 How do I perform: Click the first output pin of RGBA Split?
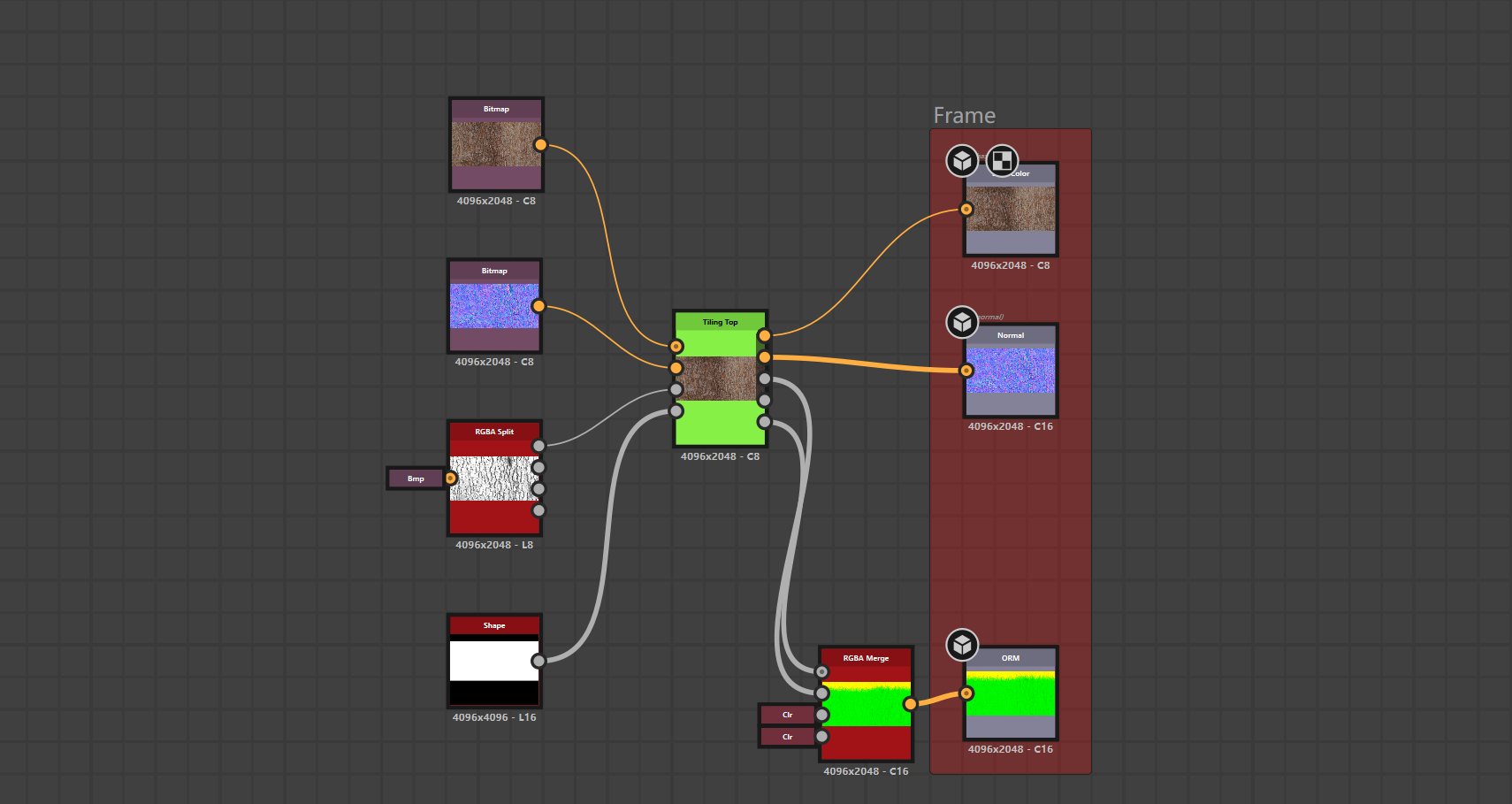(538, 446)
